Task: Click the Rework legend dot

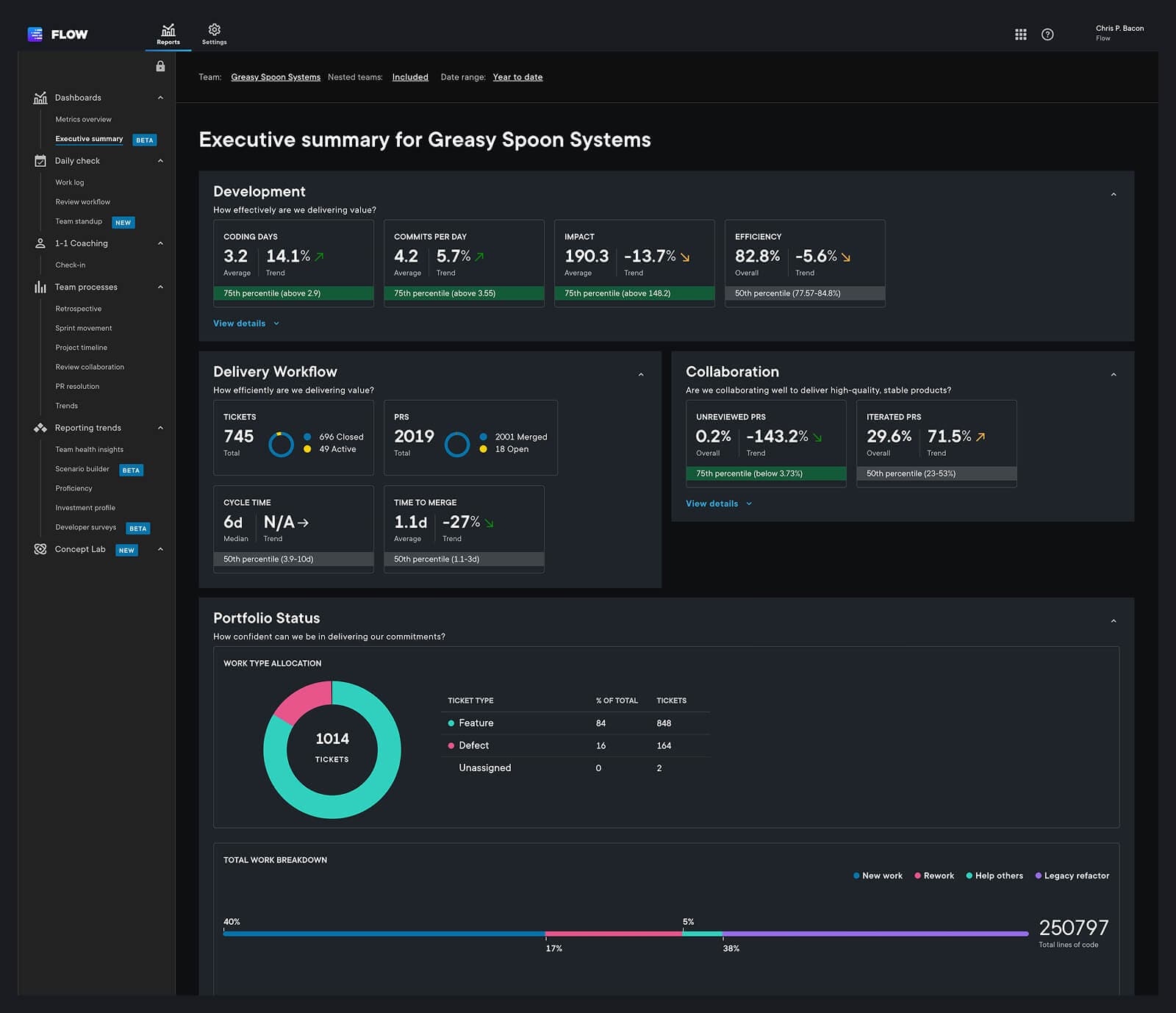Action: pos(917,876)
